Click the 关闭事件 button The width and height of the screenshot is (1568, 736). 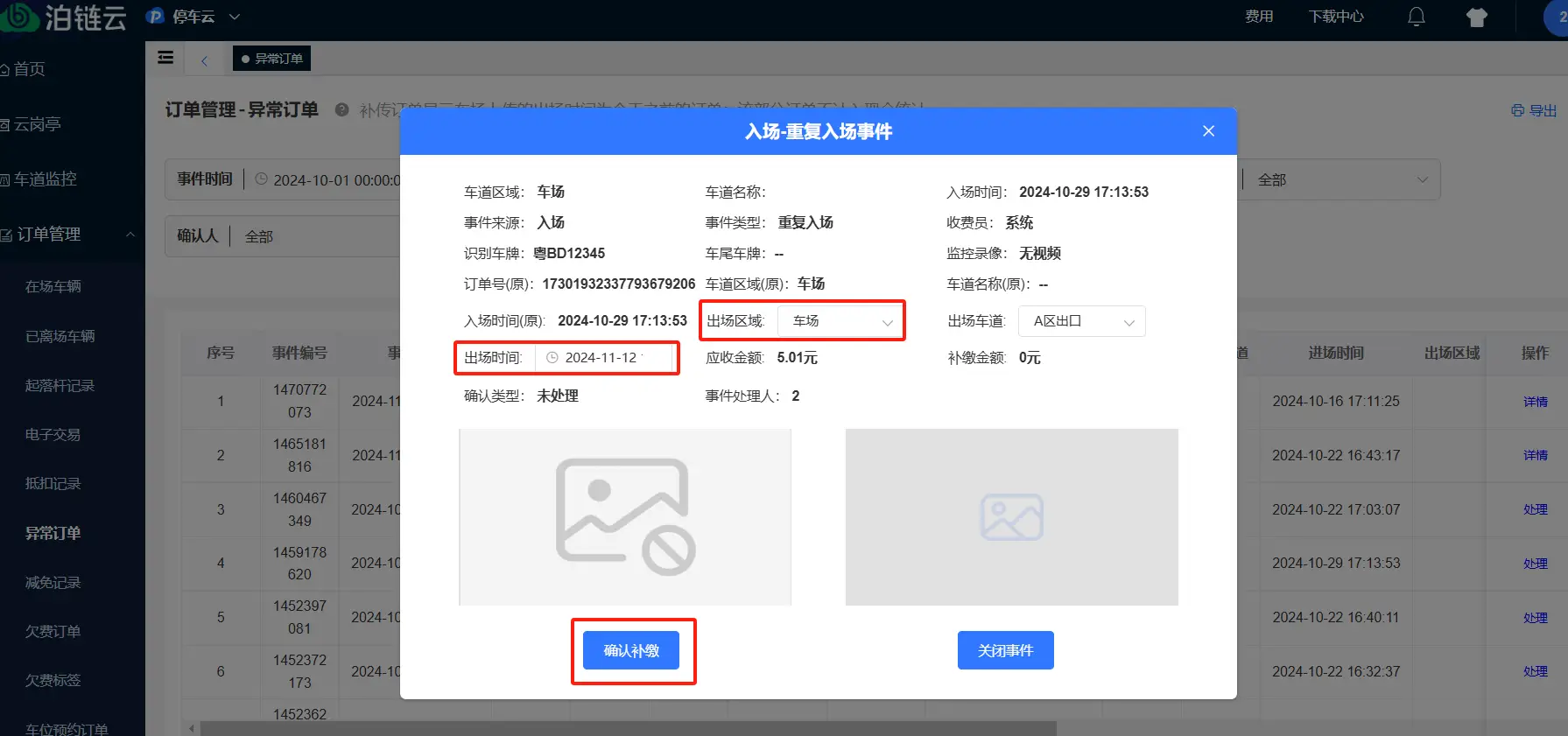click(1005, 650)
